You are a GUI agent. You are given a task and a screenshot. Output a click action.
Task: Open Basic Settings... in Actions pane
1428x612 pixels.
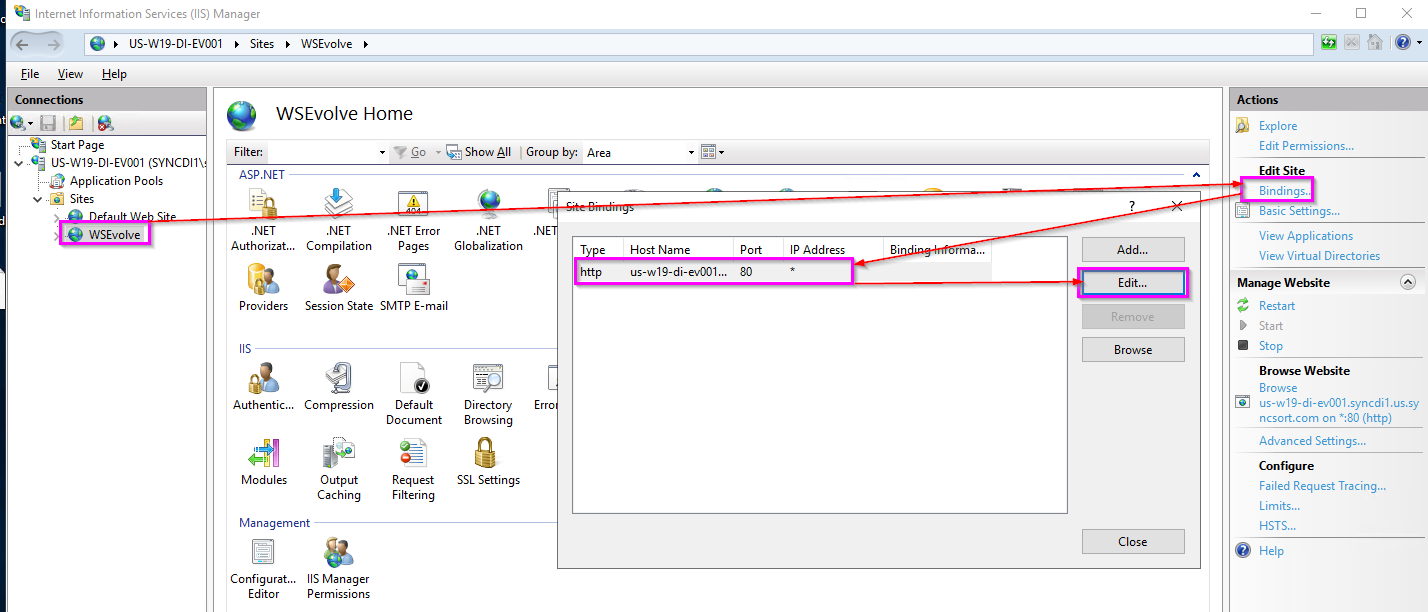[1299, 211]
